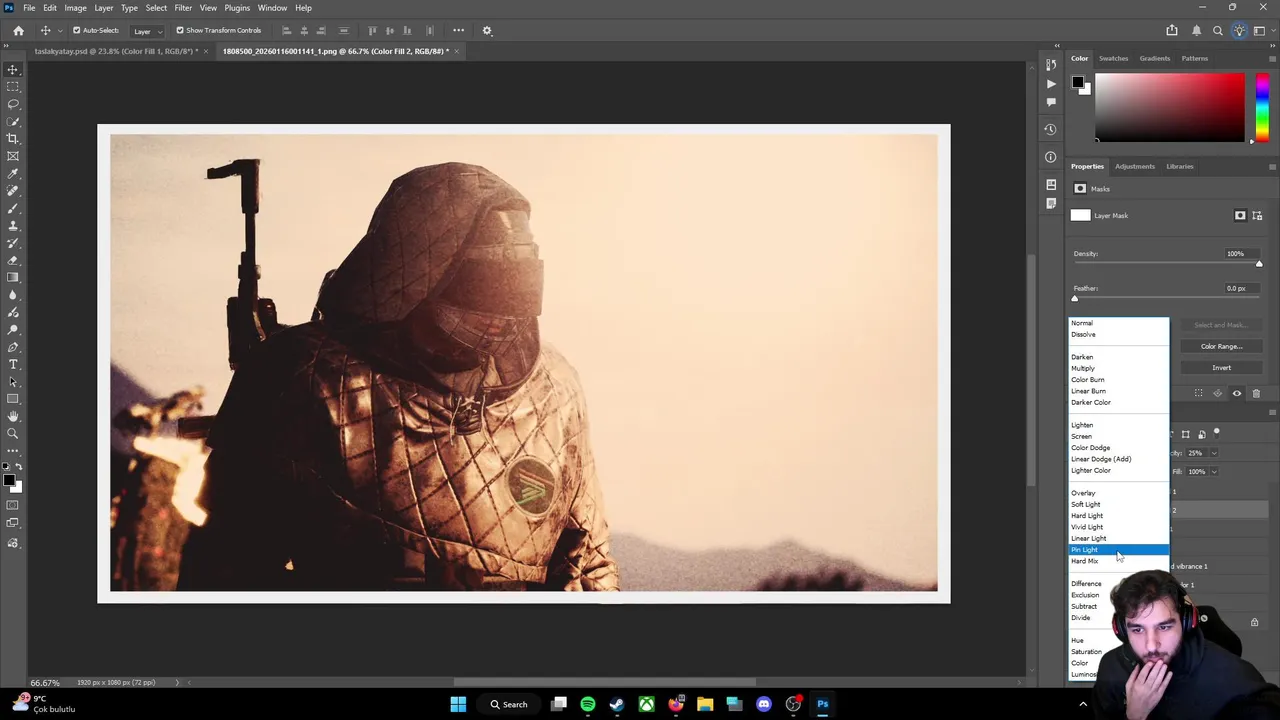1280x720 pixels.
Task: Adjust the mask Density slider
Action: pyautogui.click(x=1167, y=264)
